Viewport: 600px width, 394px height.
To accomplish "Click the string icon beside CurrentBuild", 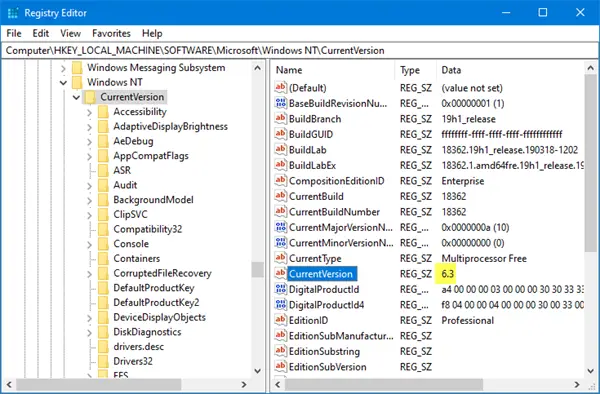I will [280, 196].
